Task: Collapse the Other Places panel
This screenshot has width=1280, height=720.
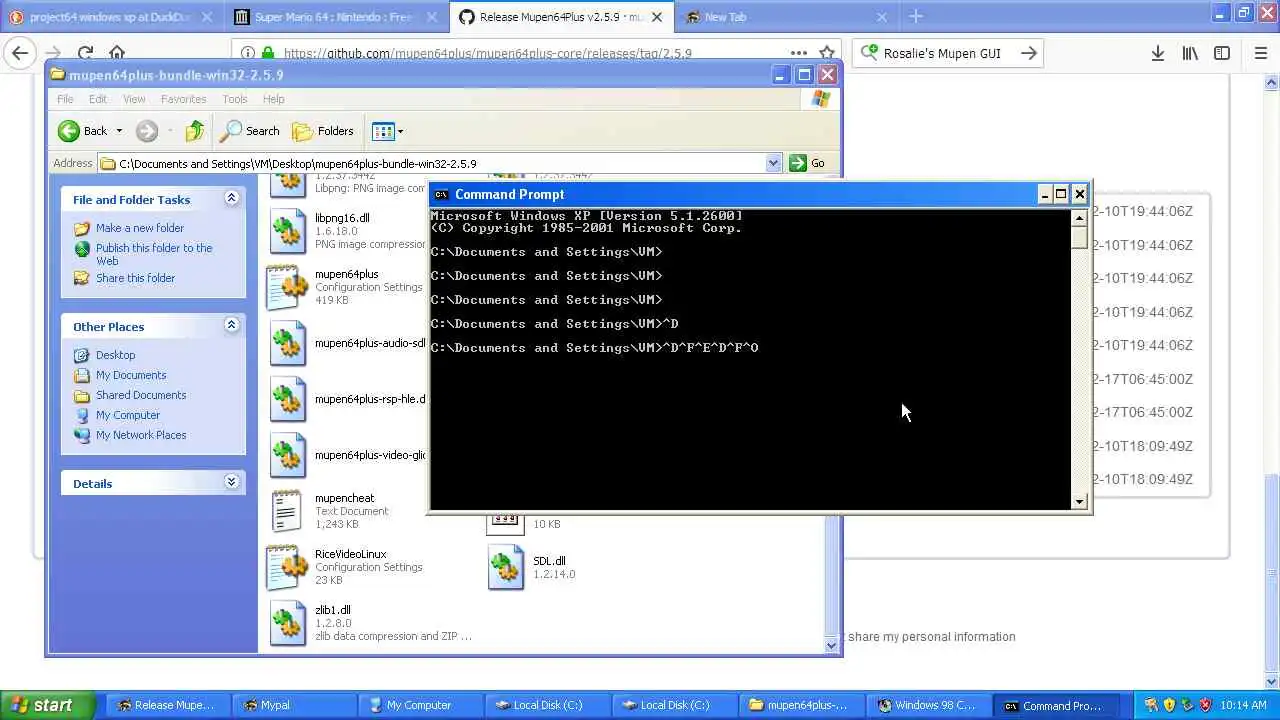Action: [x=231, y=325]
